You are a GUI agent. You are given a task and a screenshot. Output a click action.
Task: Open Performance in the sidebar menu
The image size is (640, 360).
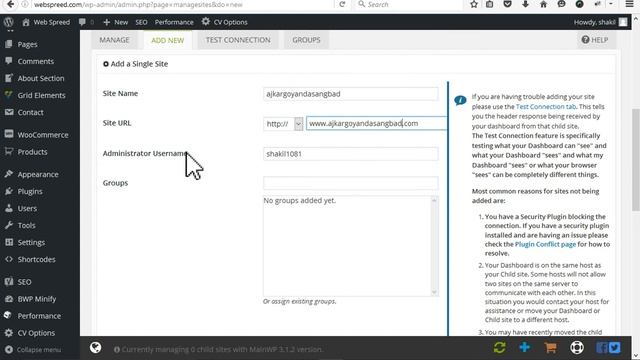(40, 316)
